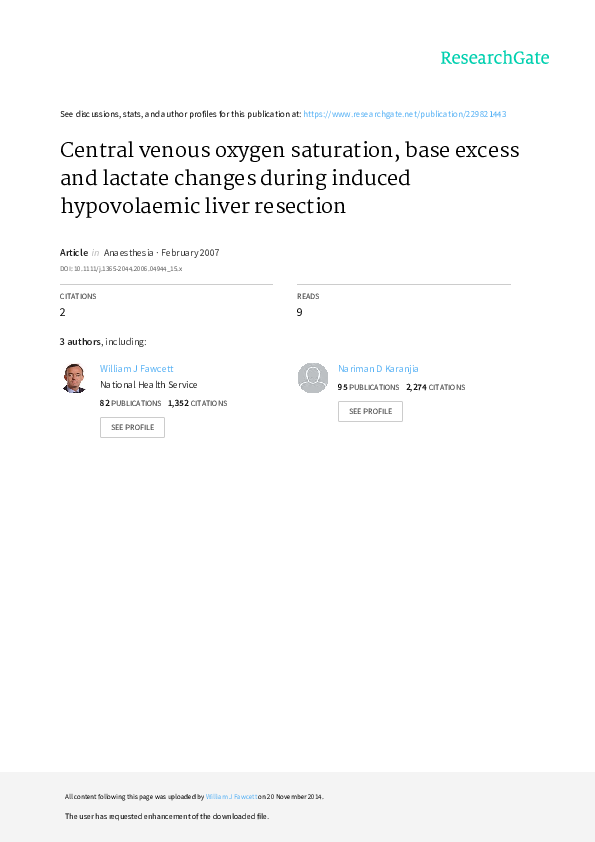Image resolution: width=595 pixels, height=842 pixels.
Task: Click the ResearchGate logo
Action: point(495,58)
